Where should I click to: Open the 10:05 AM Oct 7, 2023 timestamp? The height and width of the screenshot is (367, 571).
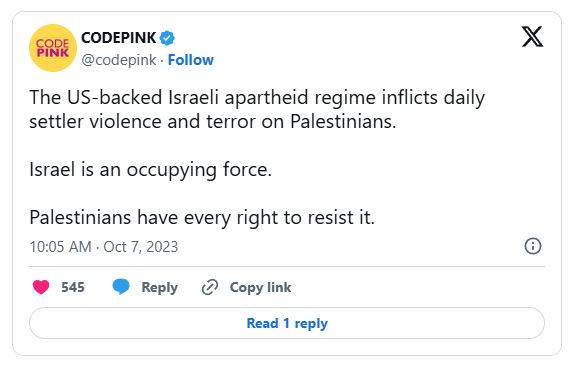[x=104, y=247]
